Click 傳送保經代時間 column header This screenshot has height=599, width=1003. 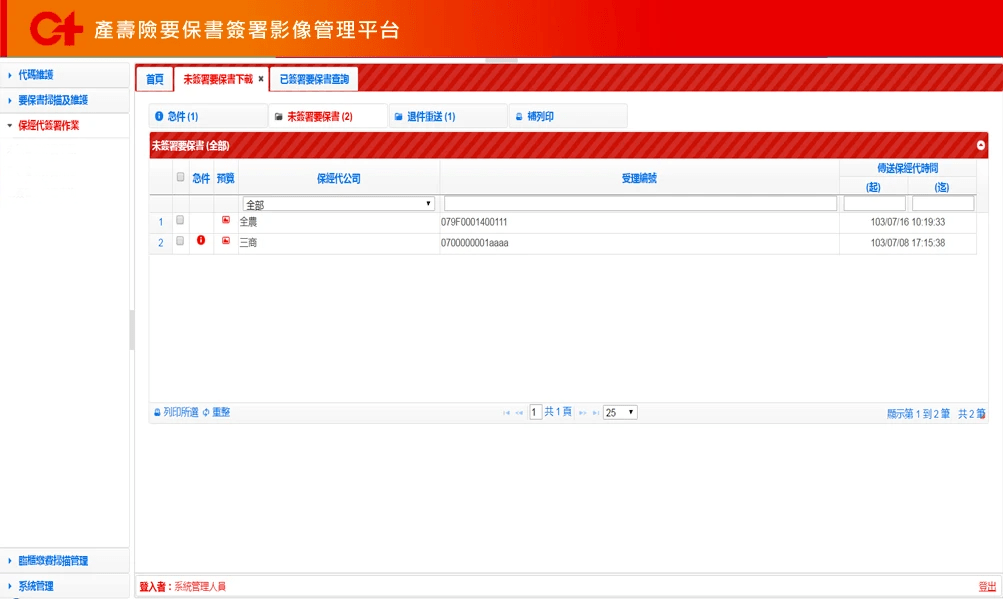(908, 168)
